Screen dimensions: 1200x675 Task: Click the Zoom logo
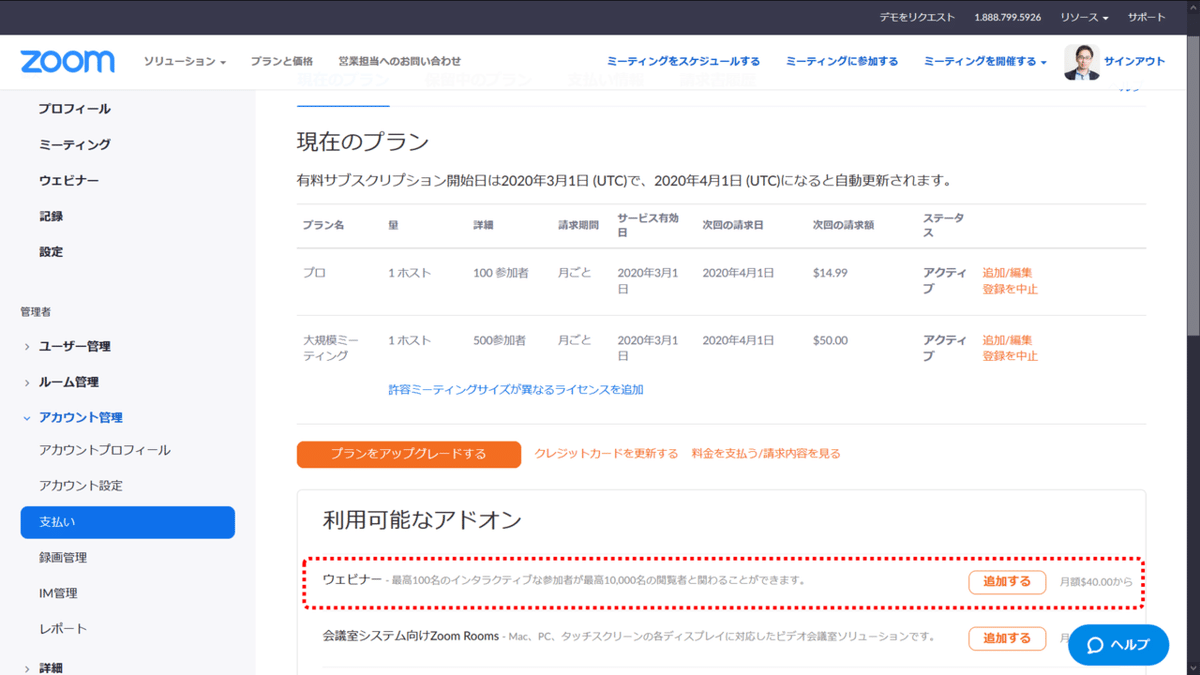click(x=66, y=61)
